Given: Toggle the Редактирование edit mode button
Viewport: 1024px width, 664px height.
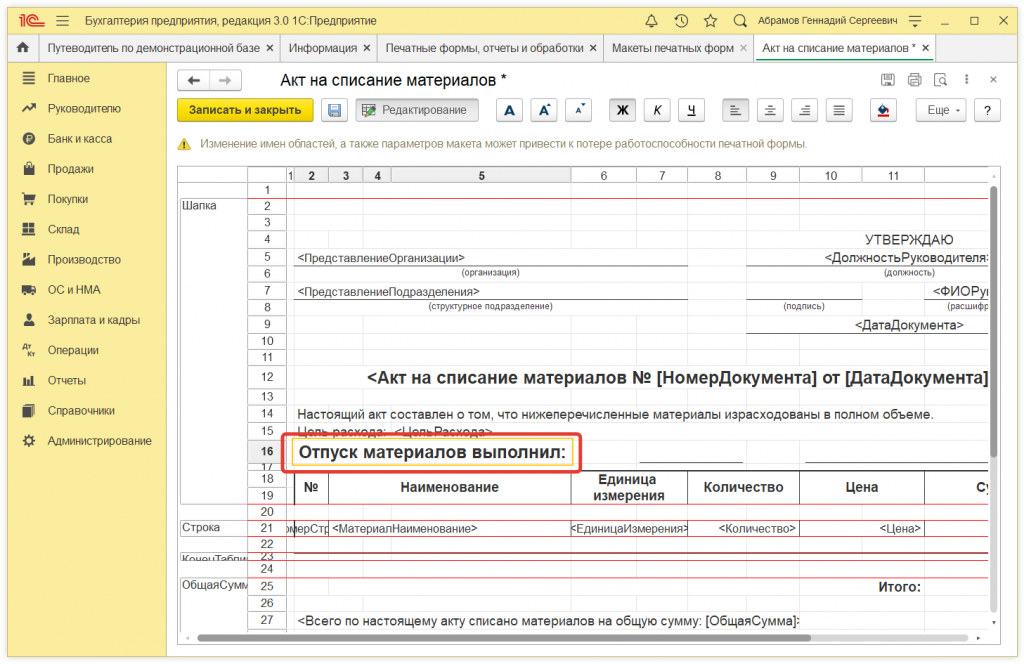Looking at the screenshot, I should 417,111.
